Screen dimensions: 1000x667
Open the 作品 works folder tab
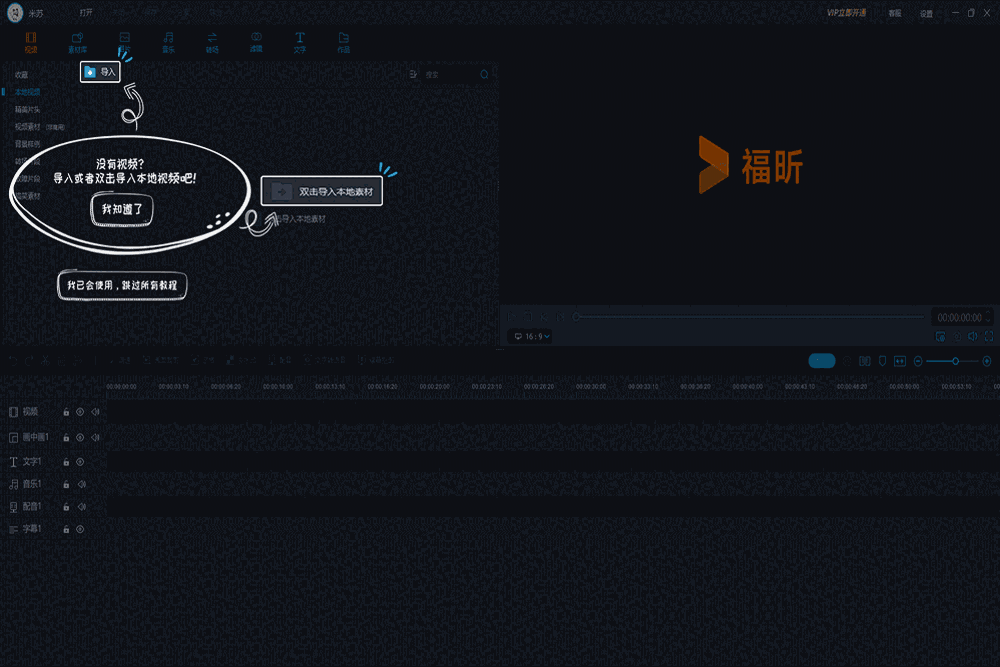(344, 42)
